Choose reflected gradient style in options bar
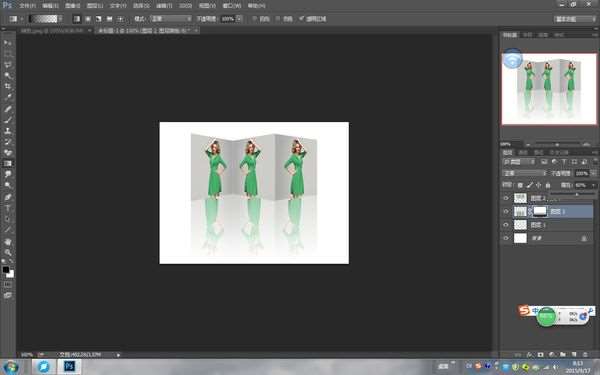Image resolution: width=600 pixels, height=375 pixels. pyautogui.click(x=109, y=19)
